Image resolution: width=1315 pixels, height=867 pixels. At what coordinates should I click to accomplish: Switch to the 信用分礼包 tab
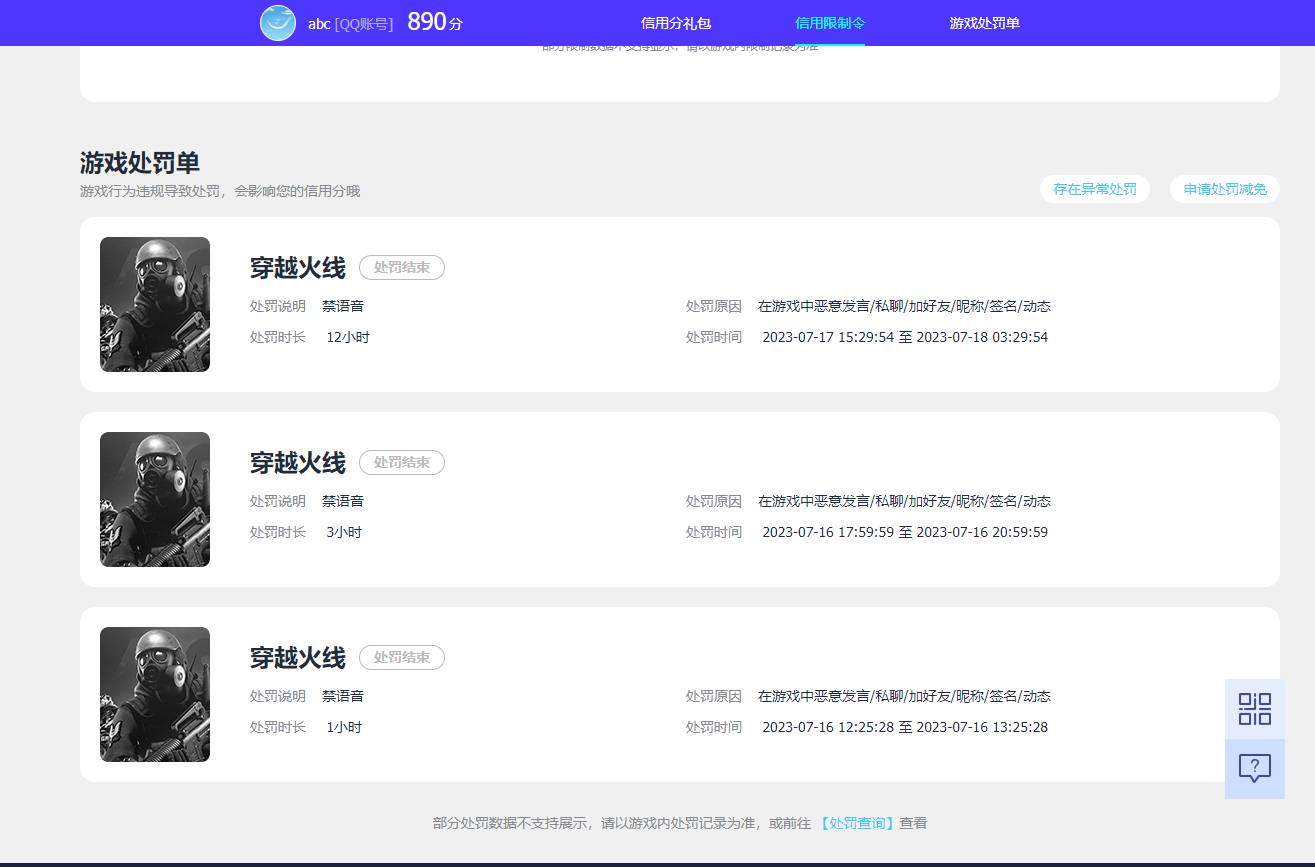click(674, 22)
